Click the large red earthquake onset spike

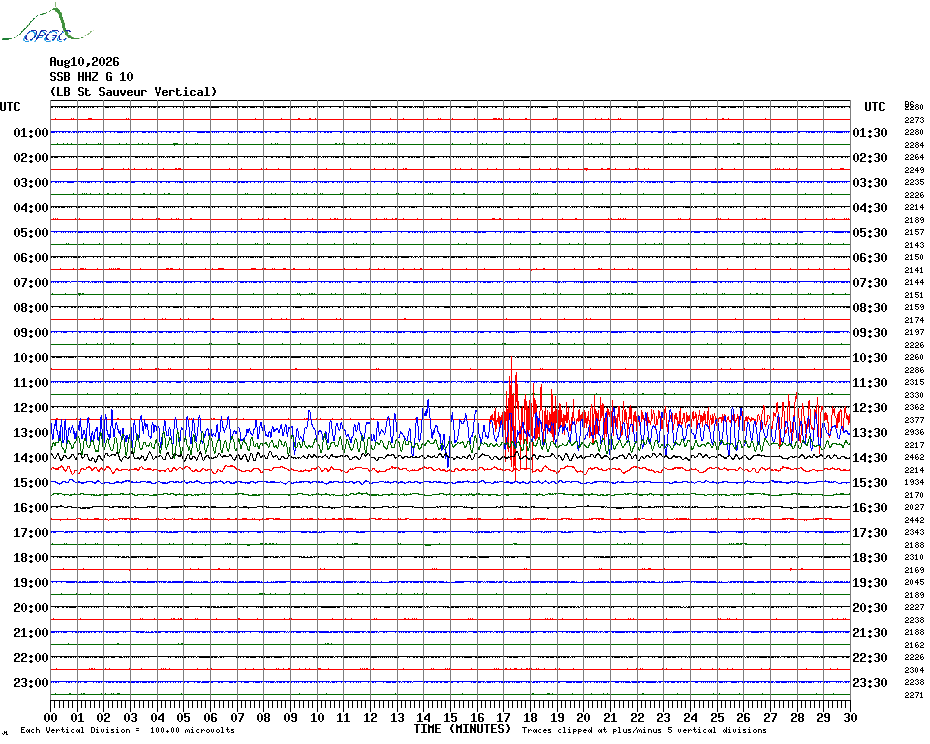click(x=512, y=418)
